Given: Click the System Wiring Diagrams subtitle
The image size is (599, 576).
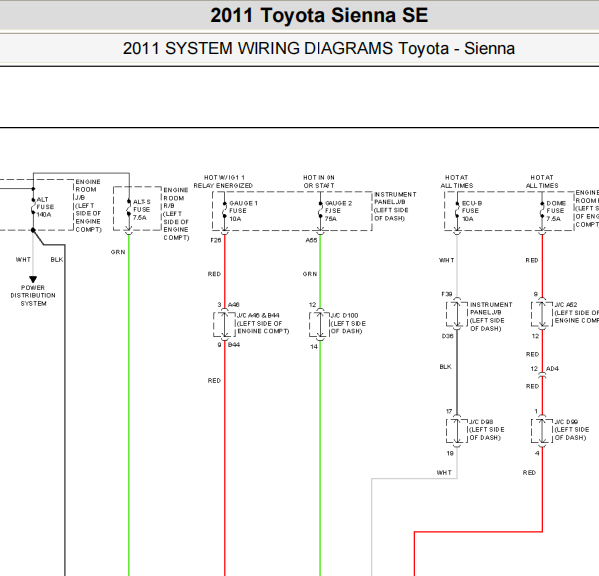Looking at the screenshot, I should (319, 49).
